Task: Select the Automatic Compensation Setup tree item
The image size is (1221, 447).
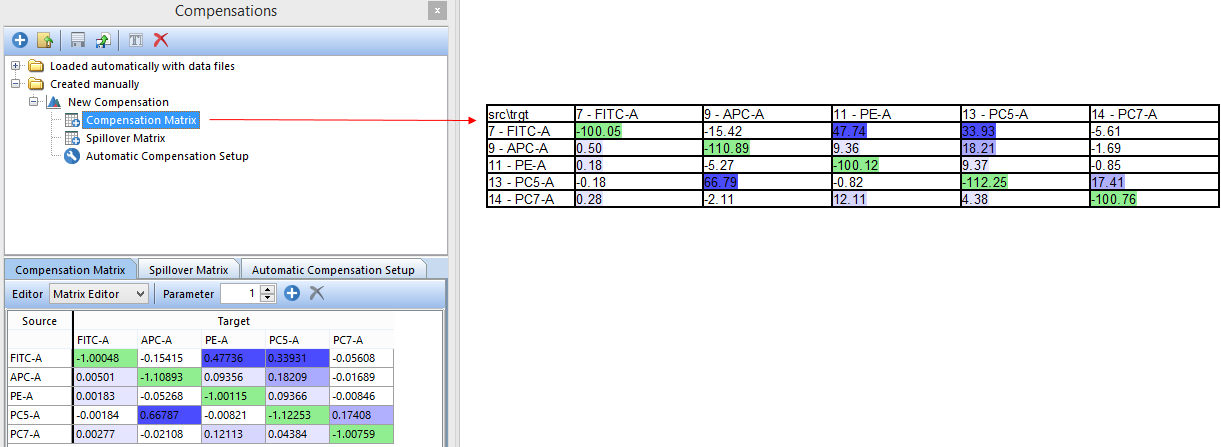Action: 166,156
